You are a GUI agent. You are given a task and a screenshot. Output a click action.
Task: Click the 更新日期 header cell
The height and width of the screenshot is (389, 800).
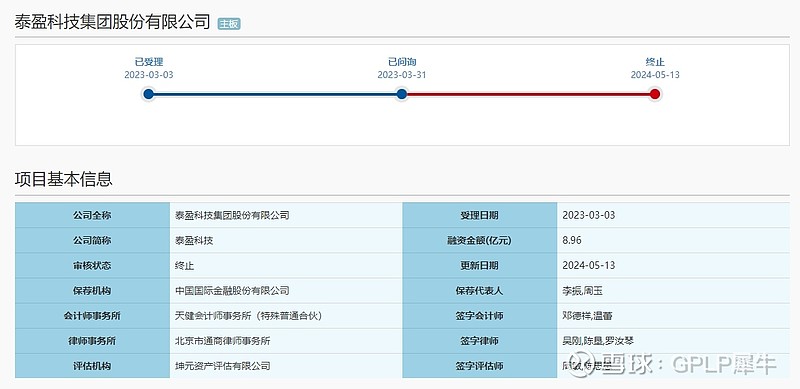coord(480,265)
